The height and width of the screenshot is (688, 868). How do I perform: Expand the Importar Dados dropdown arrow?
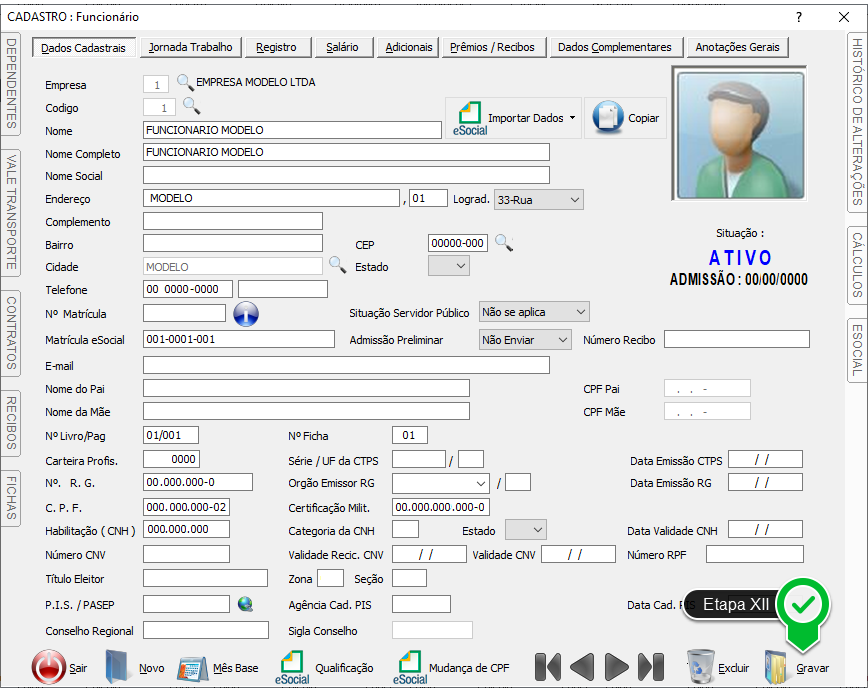pyautogui.click(x=572, y=118)
